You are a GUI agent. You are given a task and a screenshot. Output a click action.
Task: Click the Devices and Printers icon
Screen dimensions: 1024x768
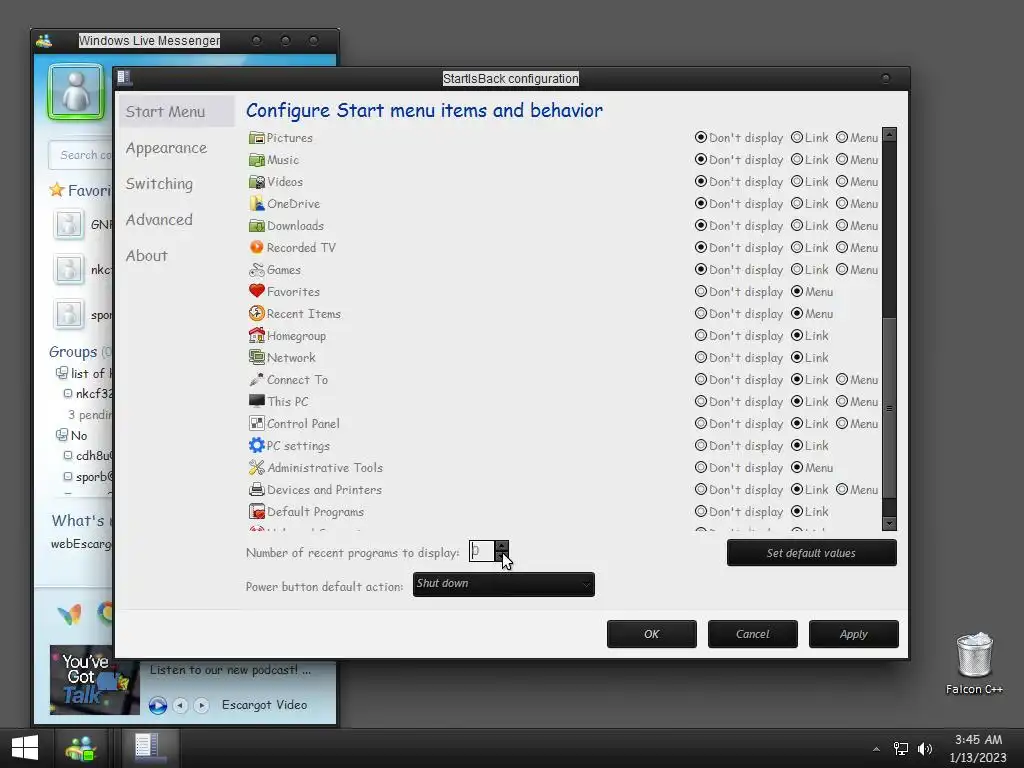[257, 489]
